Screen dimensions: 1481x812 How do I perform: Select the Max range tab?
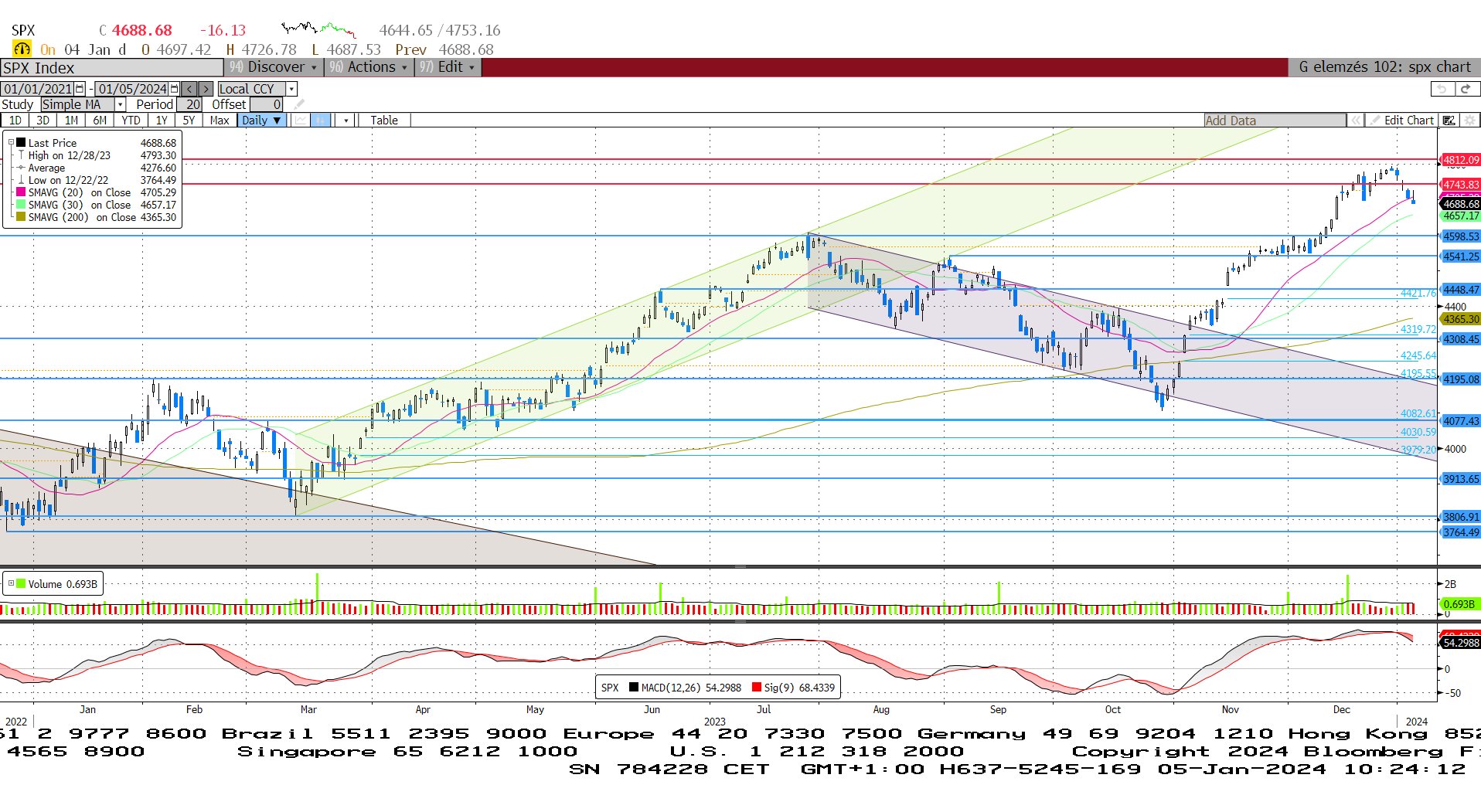pos(219,120)
